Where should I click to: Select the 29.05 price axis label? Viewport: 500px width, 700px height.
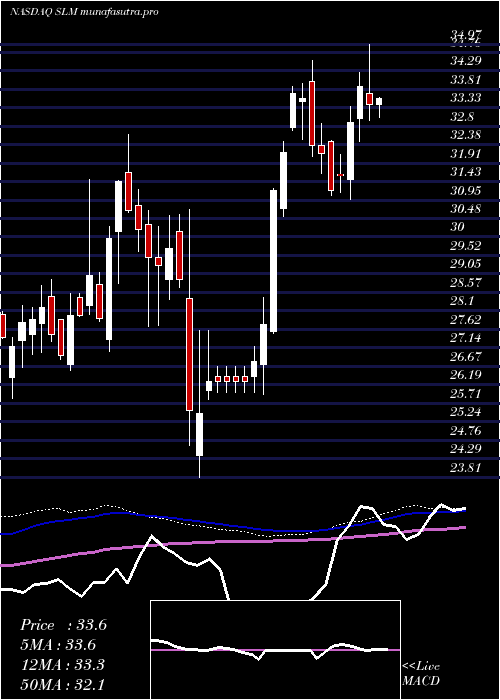point(466,264)
